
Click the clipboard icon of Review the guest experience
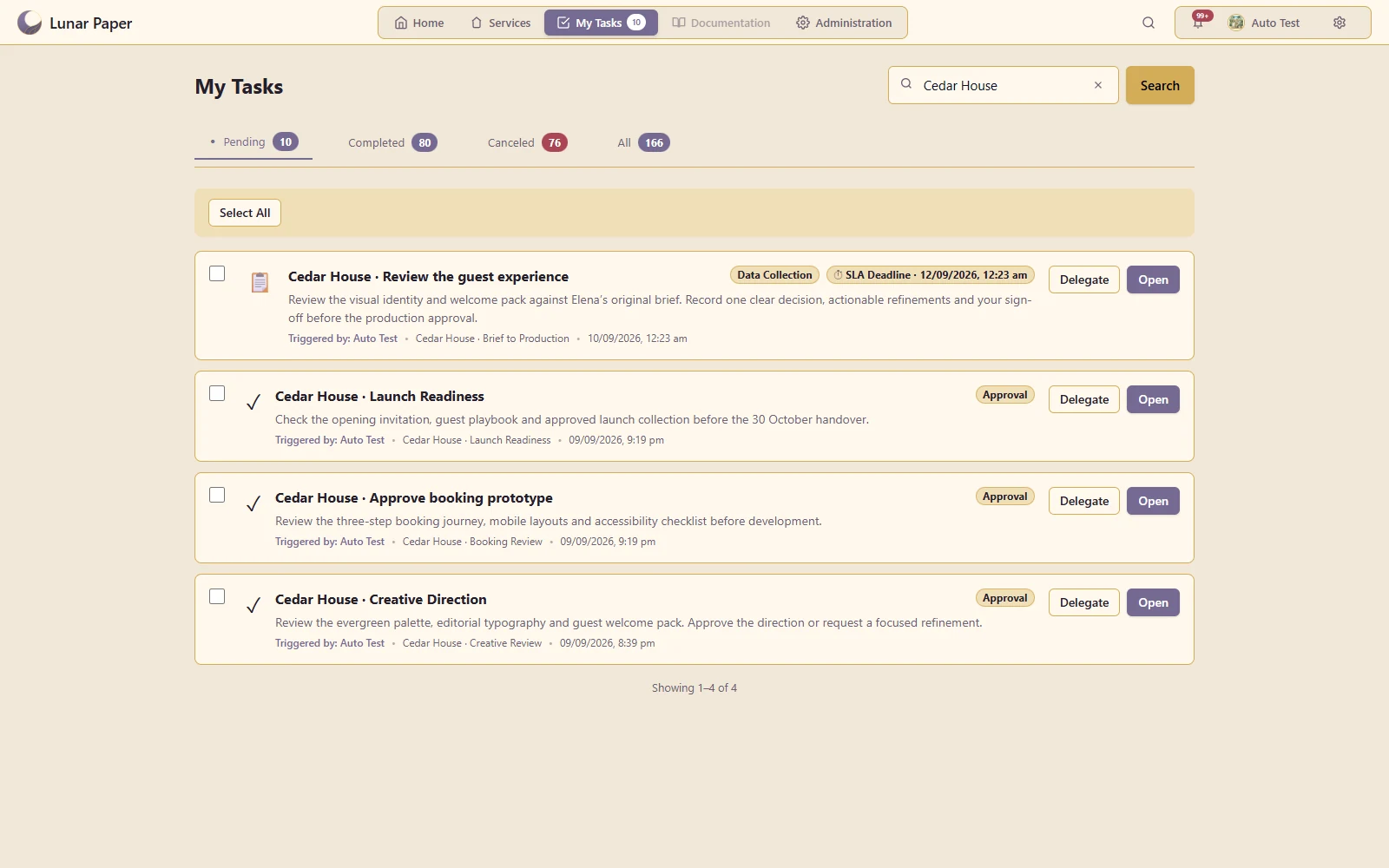click(260, 282)
